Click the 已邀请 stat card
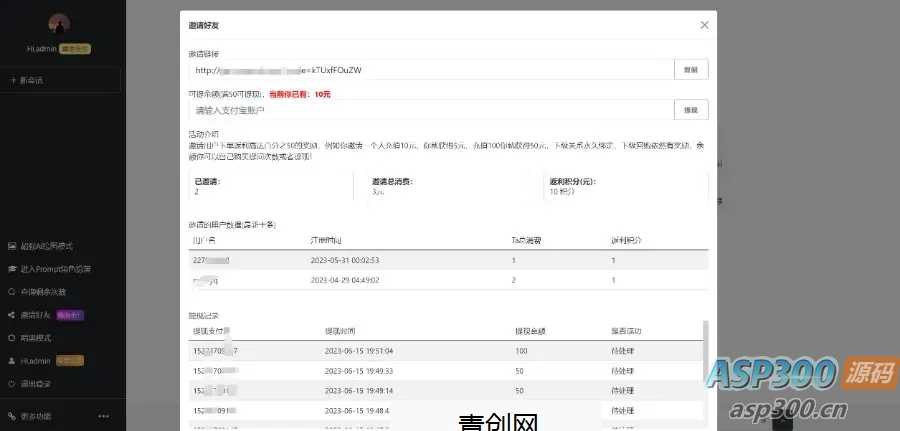 click(271, 186)
